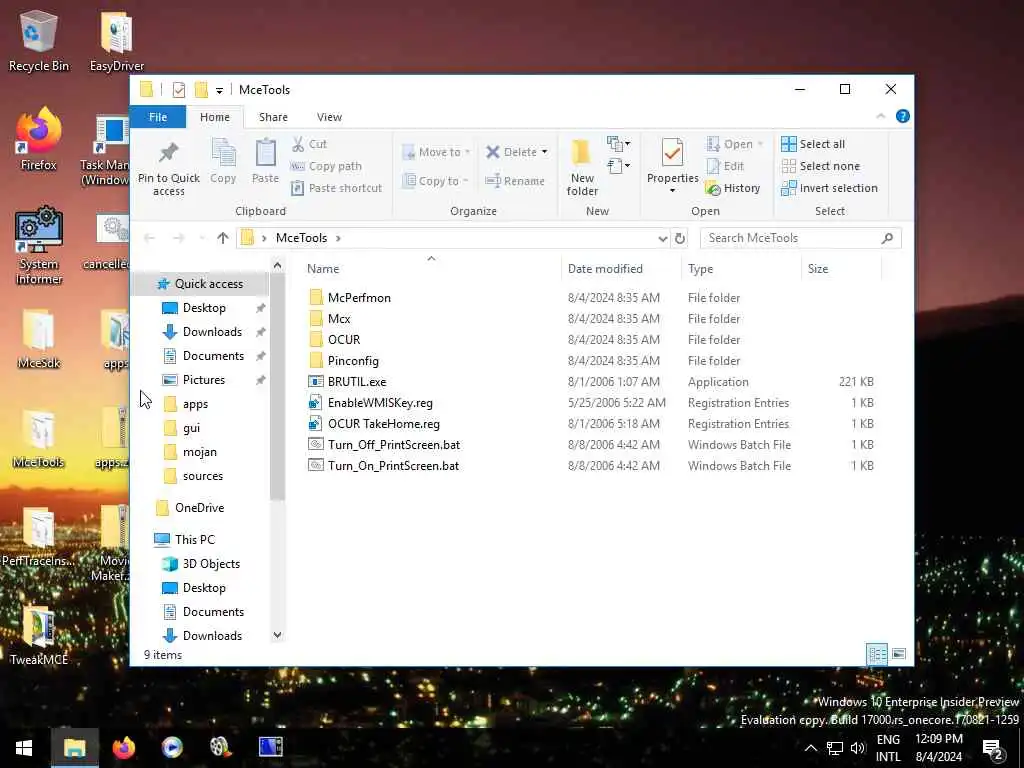
Task: Show hidden tray icons chevron
Action: pos(810,748)
